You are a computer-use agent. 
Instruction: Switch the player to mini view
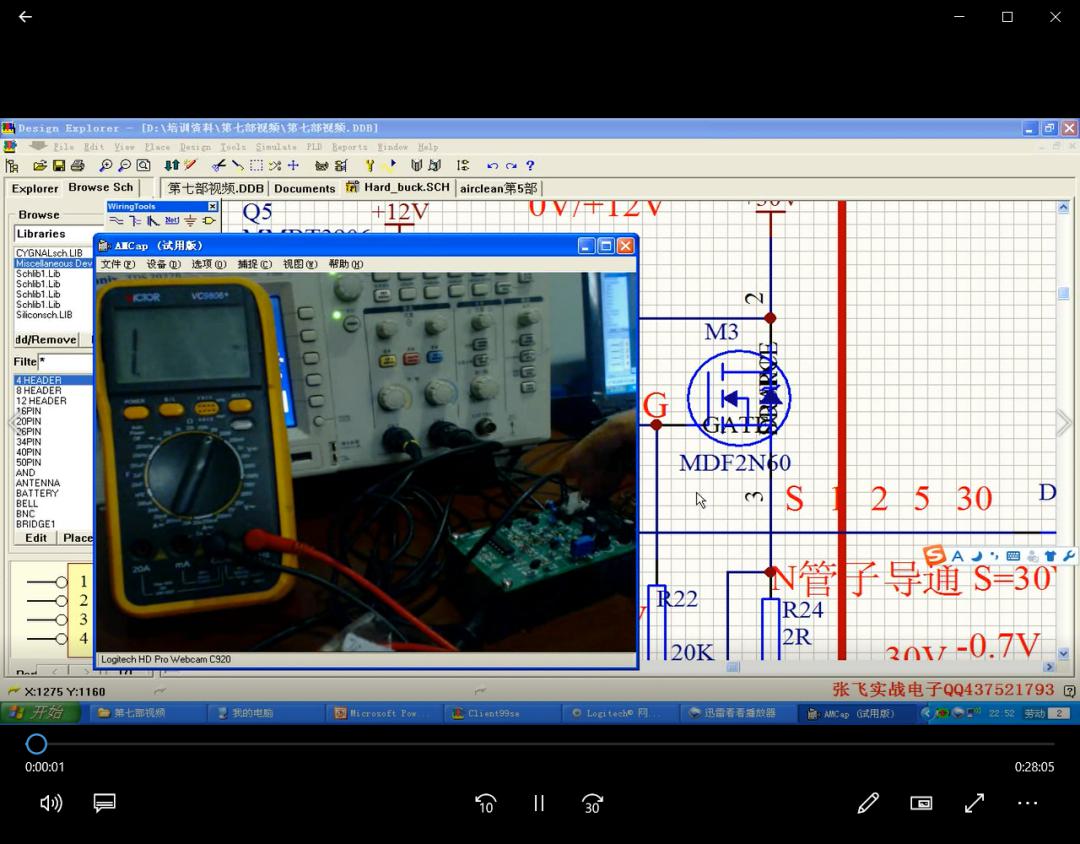921,803
